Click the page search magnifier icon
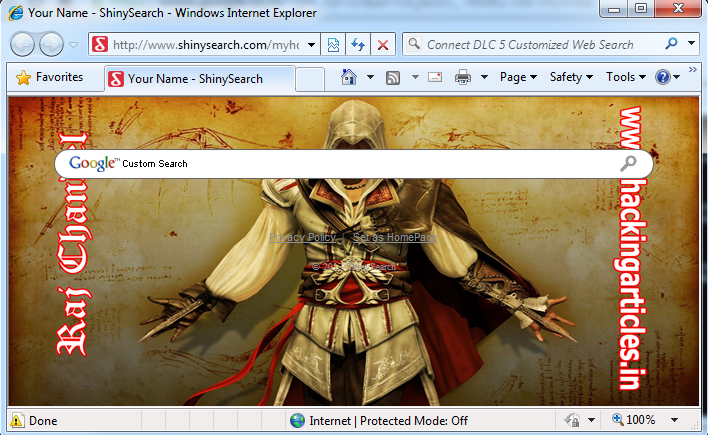The height and width of the screenshot is (435, 708). (628, 164)
